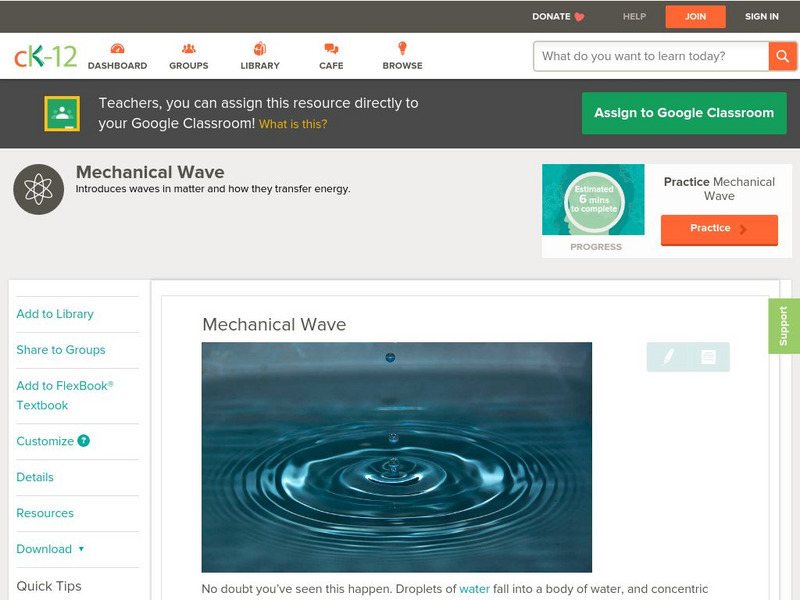The height and width of the screenshot is (600, 800).
Task: Click 'Practice Mechanical Wave' title text
Action: [719, 189]
